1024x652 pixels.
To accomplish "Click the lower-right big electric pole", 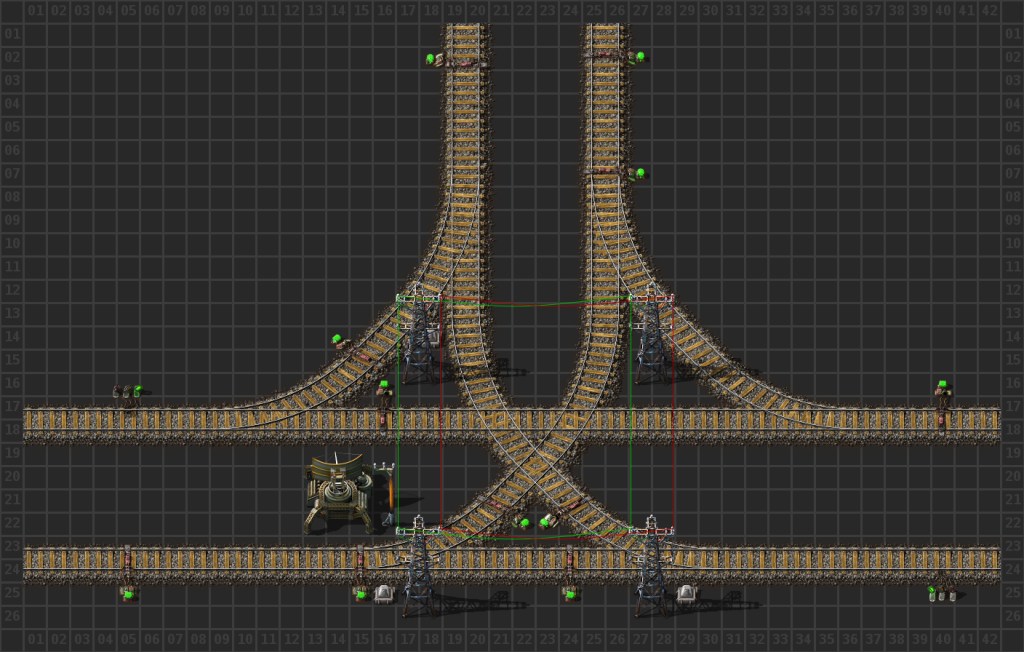I will 651,567.
